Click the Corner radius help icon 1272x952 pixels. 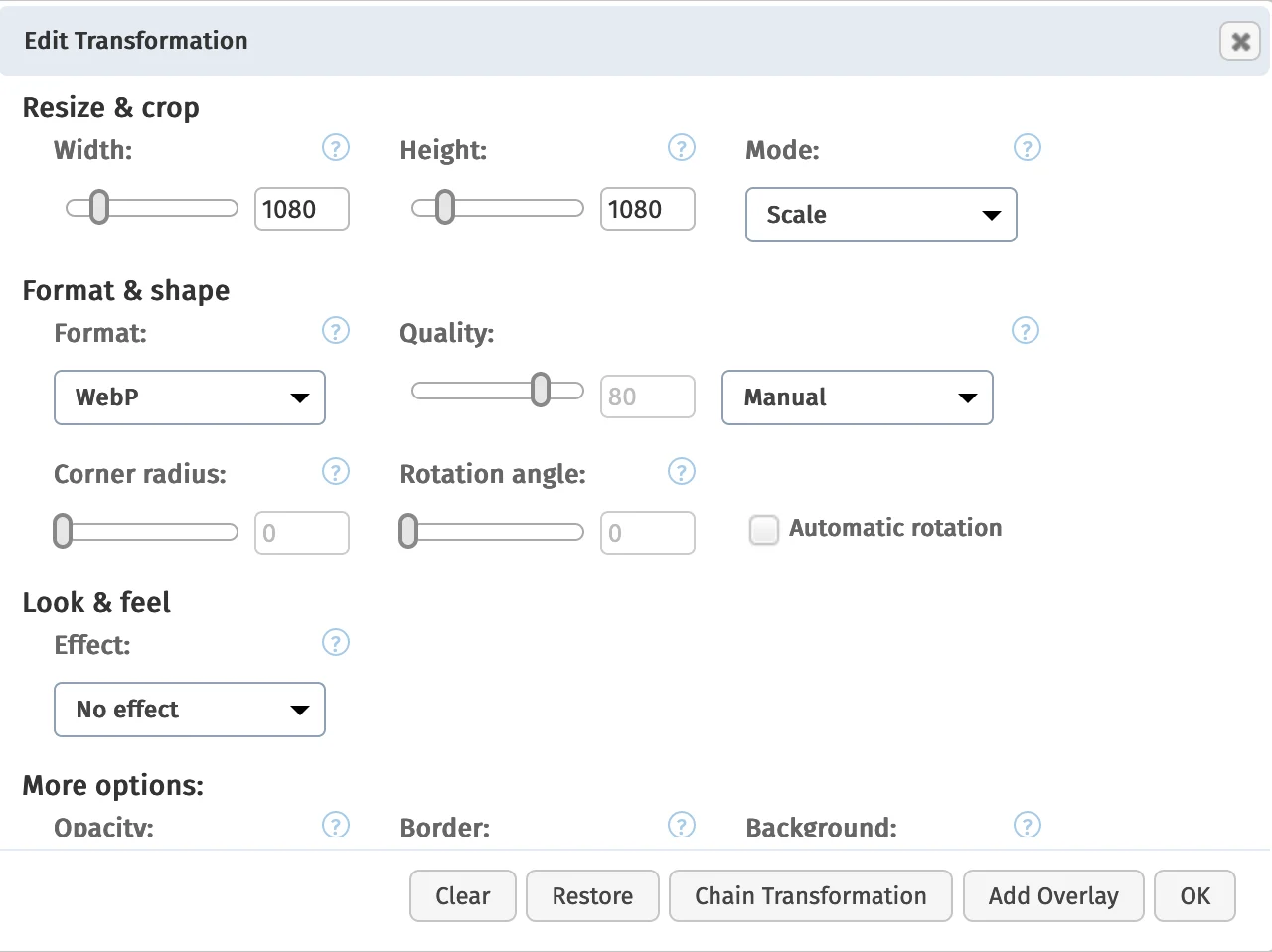tap(336, 472)
